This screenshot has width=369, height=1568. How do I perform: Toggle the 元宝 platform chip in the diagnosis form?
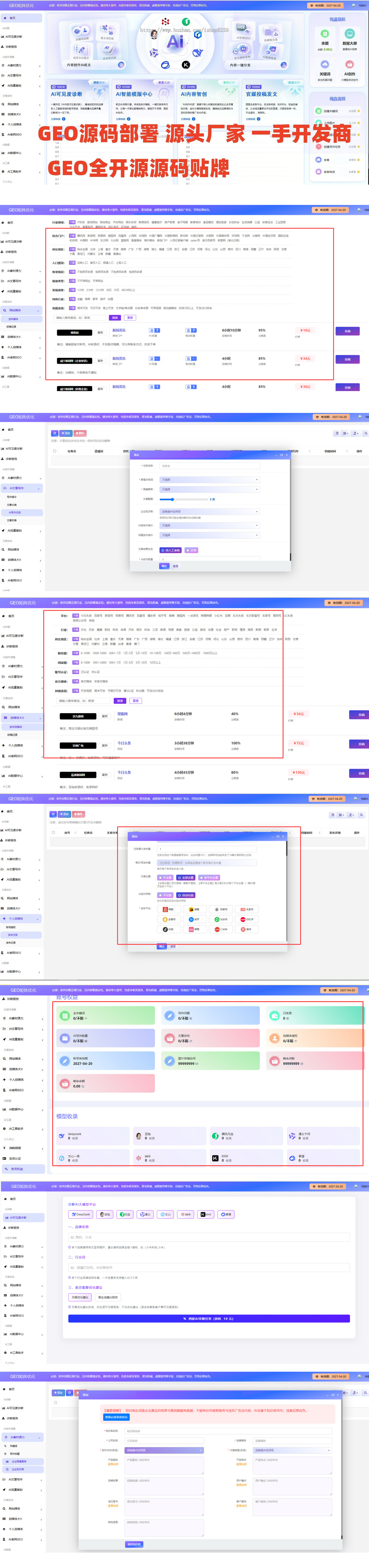125,1214
